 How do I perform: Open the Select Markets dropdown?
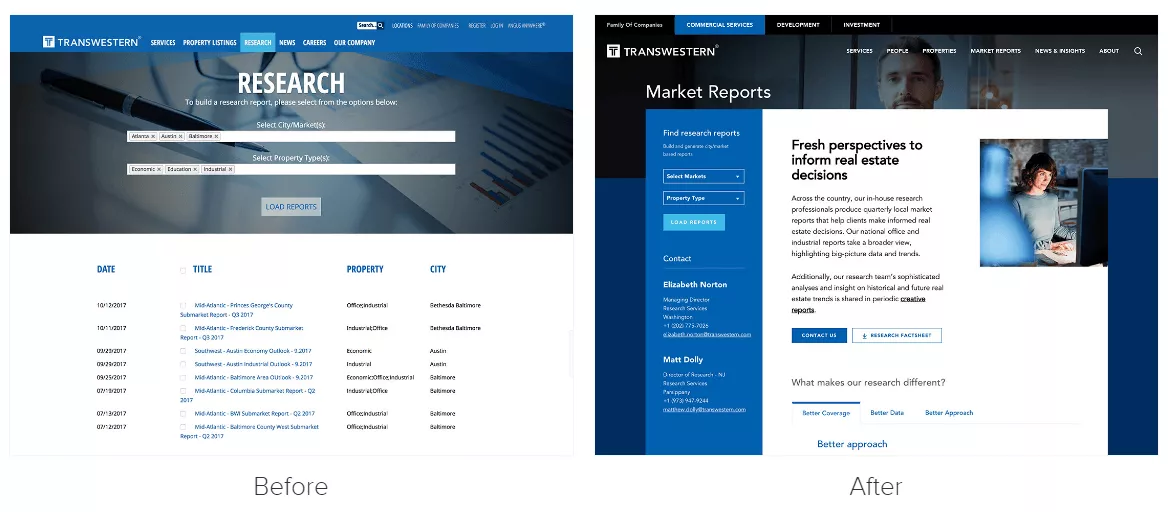tap(703, 177)
